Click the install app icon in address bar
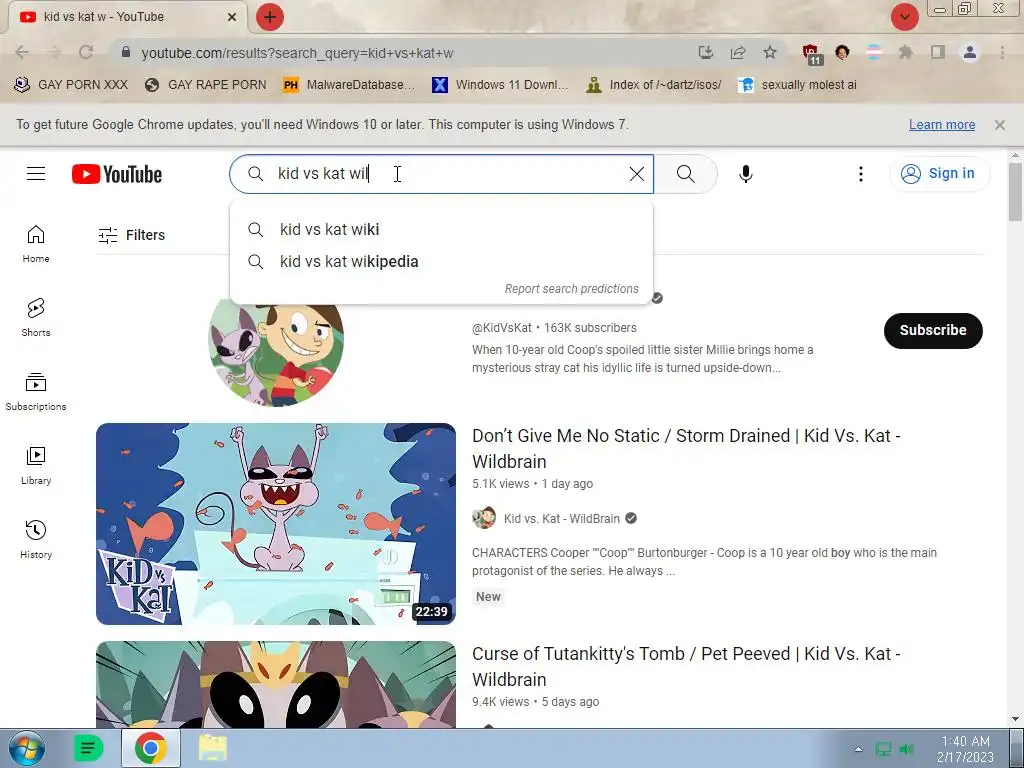The width and height of the screenshot is (1024, 768). pos(705,52)
